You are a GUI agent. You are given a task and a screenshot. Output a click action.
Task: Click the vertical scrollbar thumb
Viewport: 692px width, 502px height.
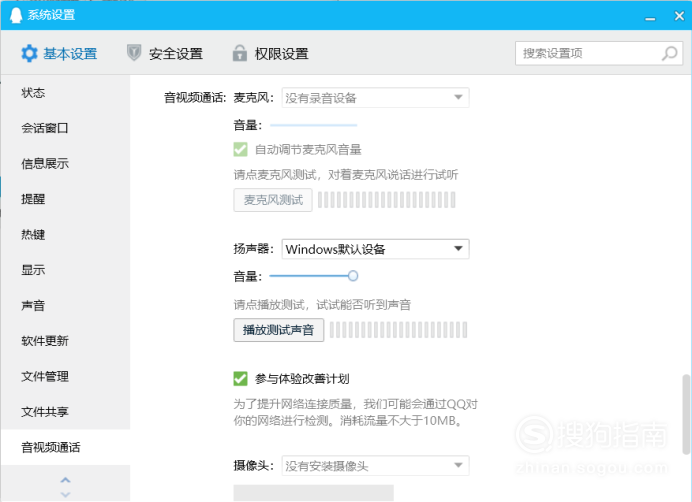point(685,414)
